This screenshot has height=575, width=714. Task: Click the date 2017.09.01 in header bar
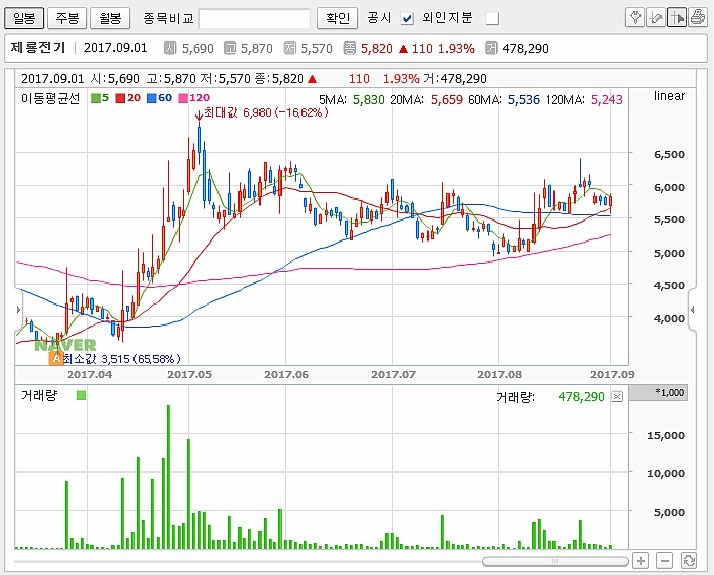pos(116,48)
